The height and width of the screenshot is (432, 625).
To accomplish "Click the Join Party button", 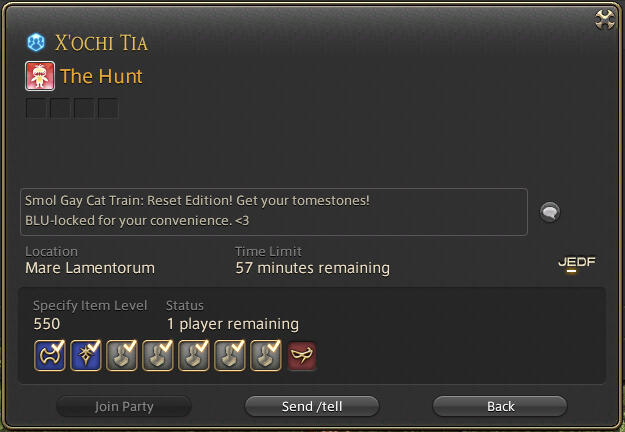I will click(x=124, y=406).
